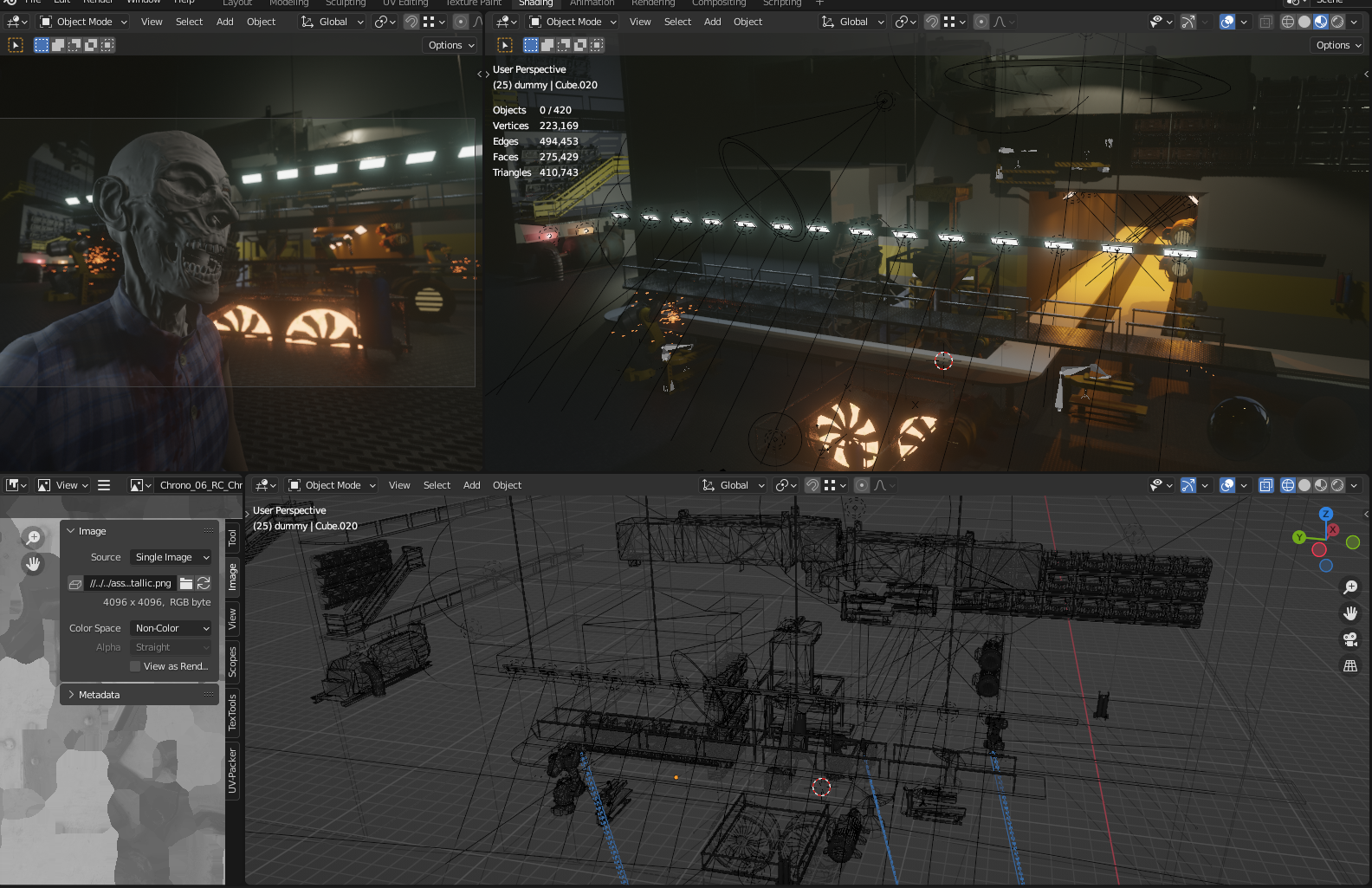Click the image file path field
This screenshot has width=1372, height=888.
click(131, 583)
